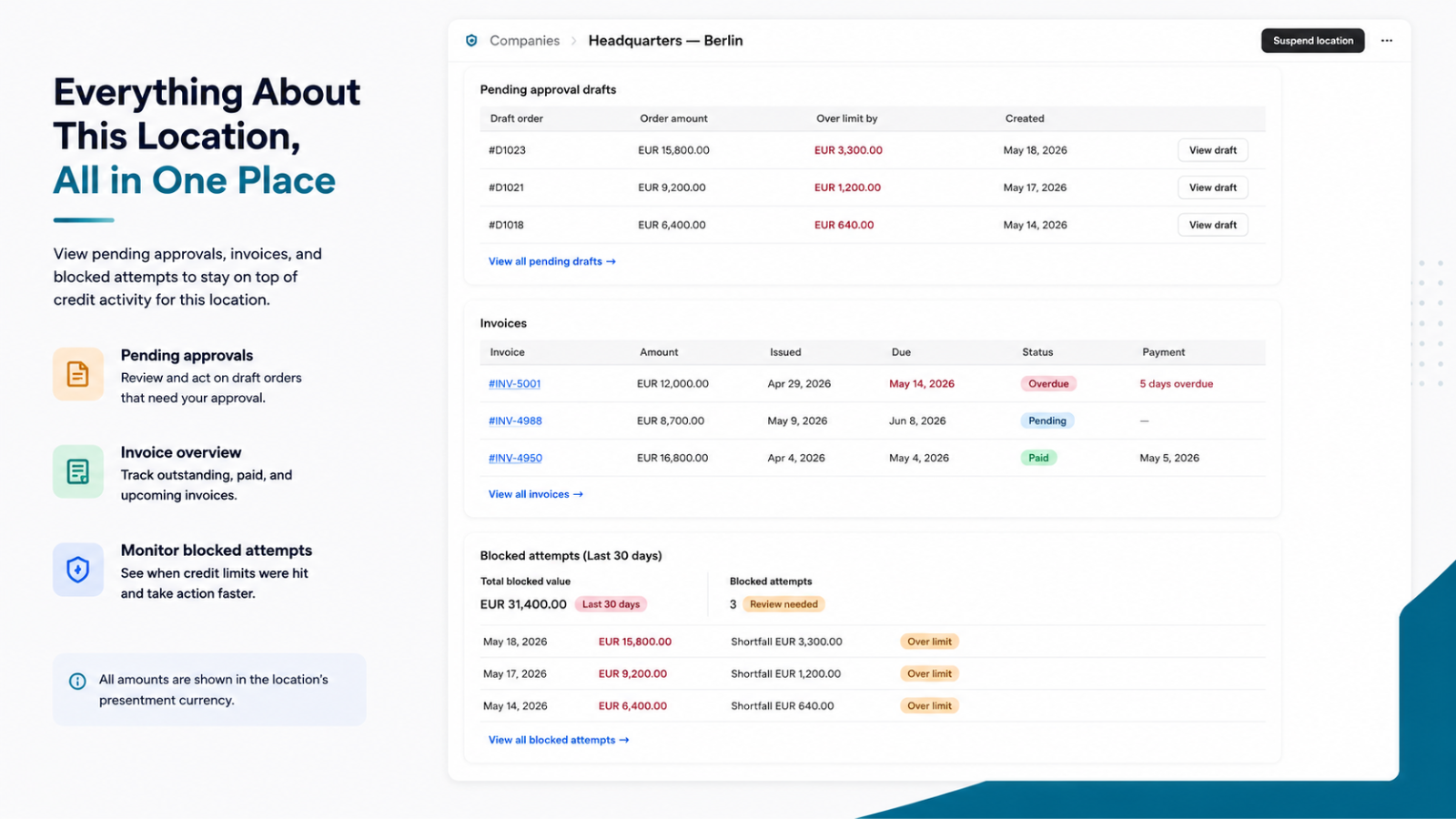Click the info icon in the currency note
1456x819 pixels.
78,681
